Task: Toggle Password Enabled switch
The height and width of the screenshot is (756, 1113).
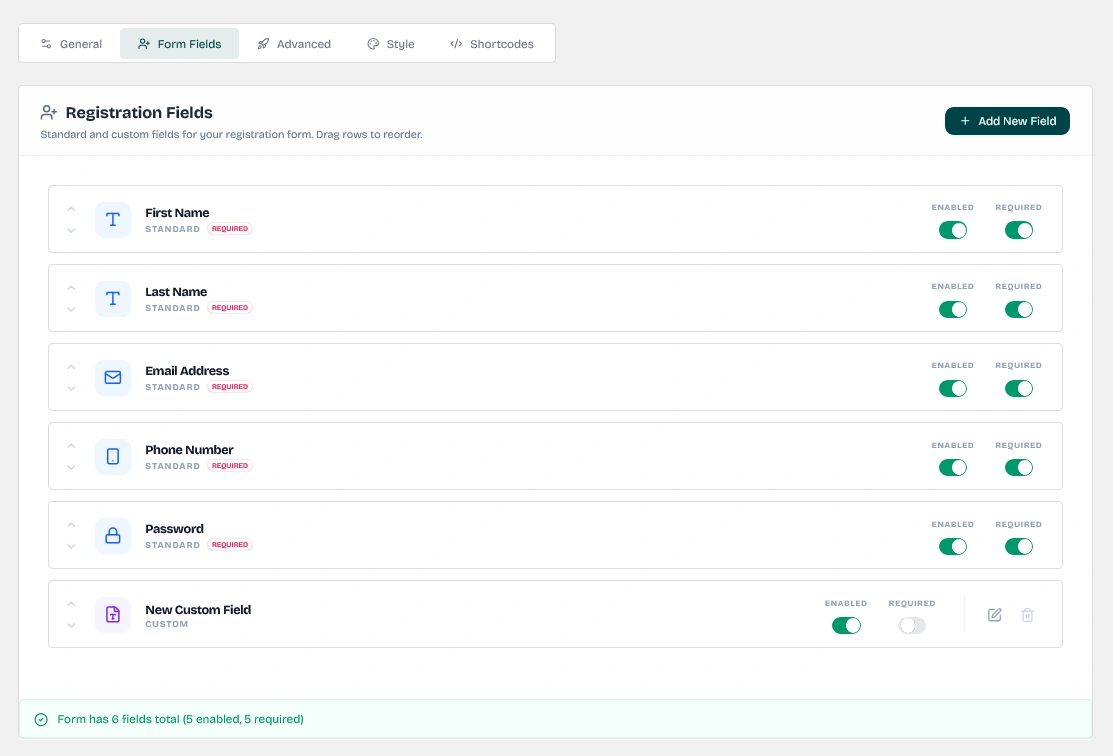Action: click(953, 547)
